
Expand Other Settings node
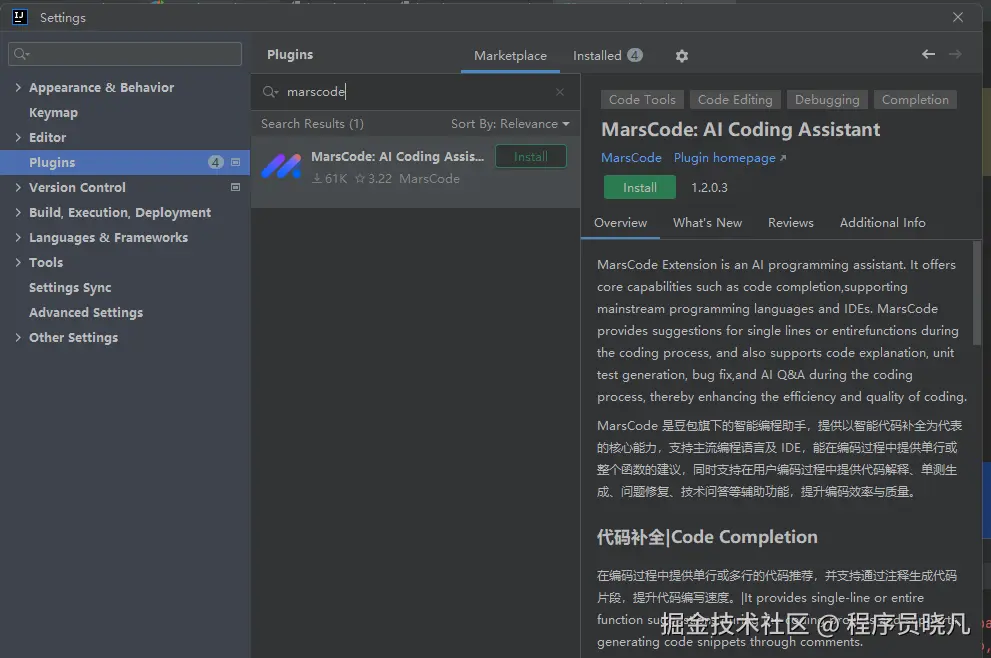(x=18, y=338)
